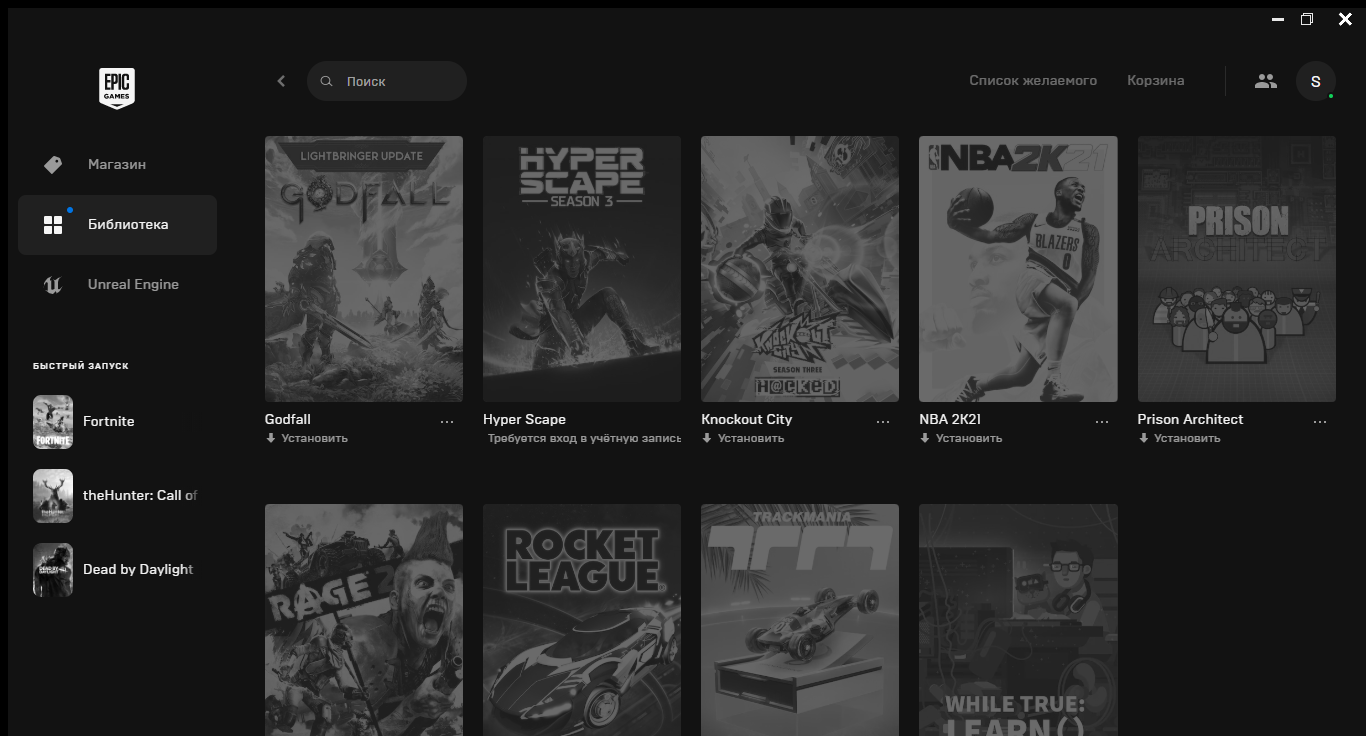Click the NBA 2K21 title text
The image size is (1366, 736).
pos(950,419)
